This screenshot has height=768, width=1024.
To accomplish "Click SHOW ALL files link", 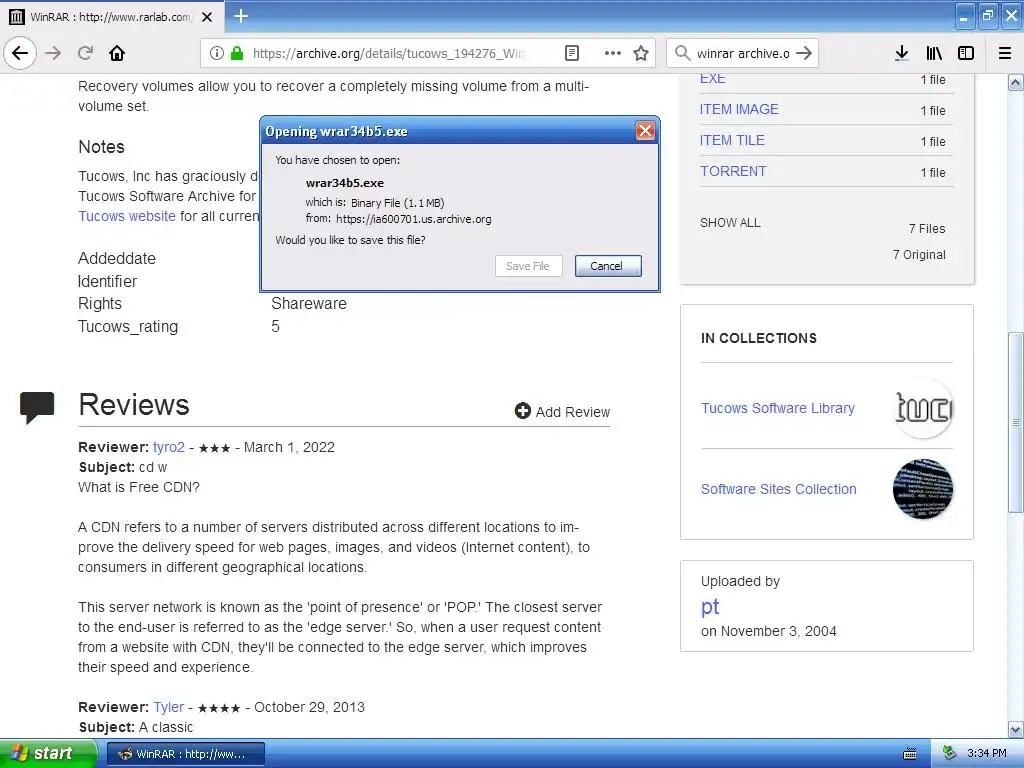I will pos(730,223).
